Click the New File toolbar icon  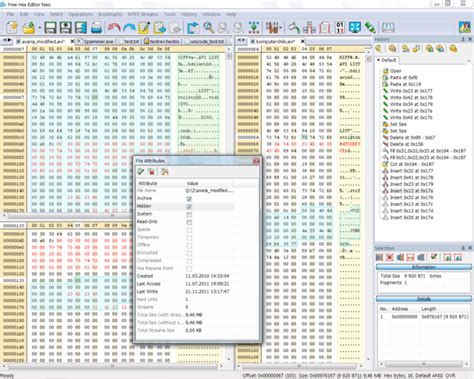pyautogui.click(x=12, y=28)
